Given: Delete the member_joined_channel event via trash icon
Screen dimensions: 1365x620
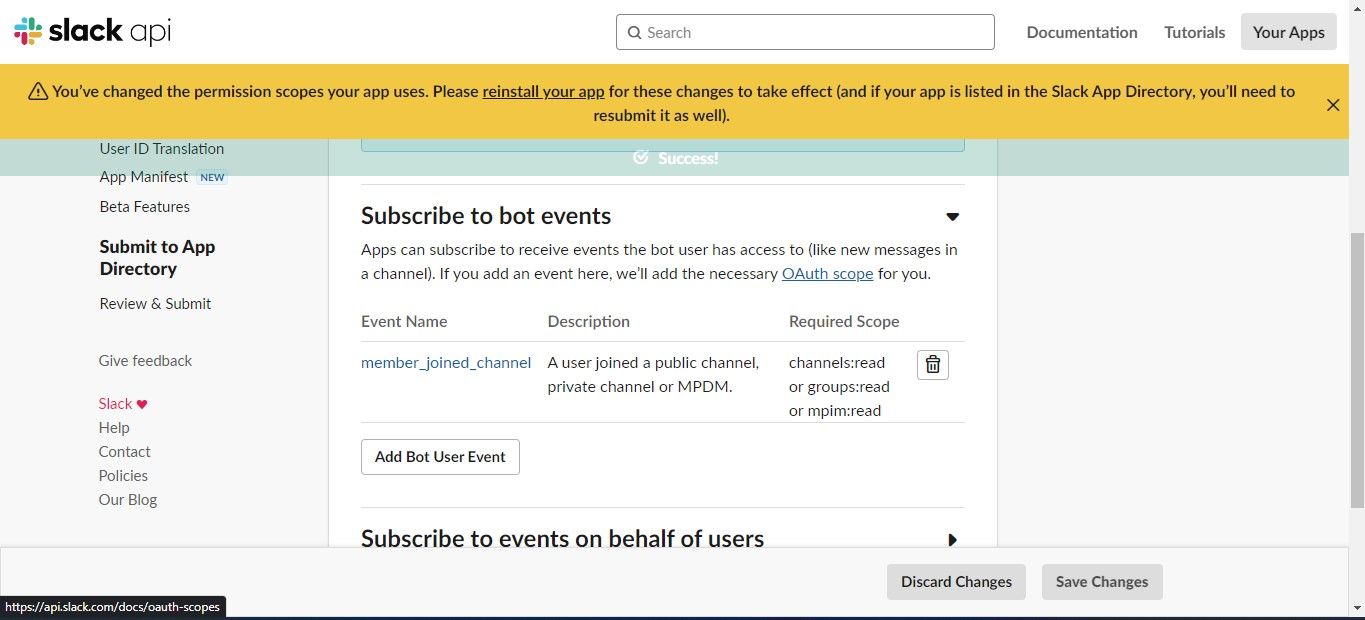Looking at the screenshot, I should click(x=932, y=365).
